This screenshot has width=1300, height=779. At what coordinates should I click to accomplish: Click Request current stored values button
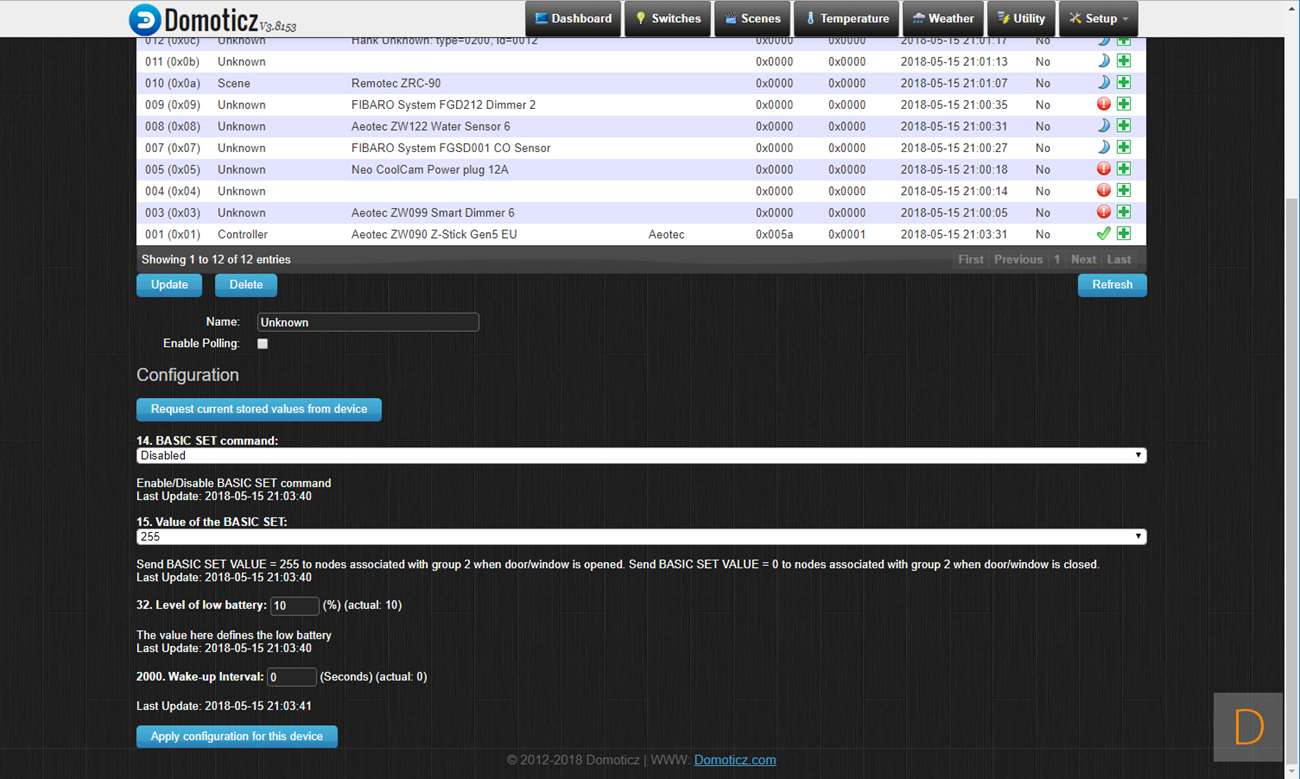pos(259,409)
